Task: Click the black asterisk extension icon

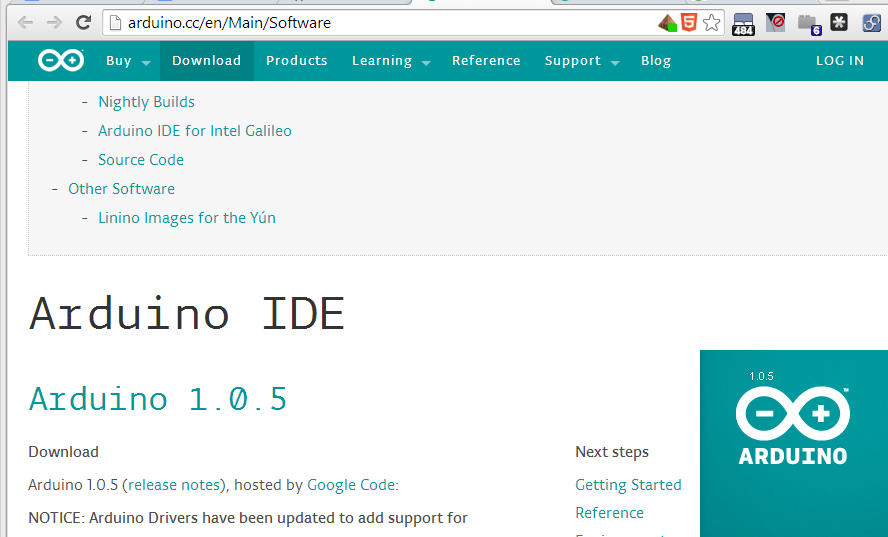Action: tap(839, 22)
